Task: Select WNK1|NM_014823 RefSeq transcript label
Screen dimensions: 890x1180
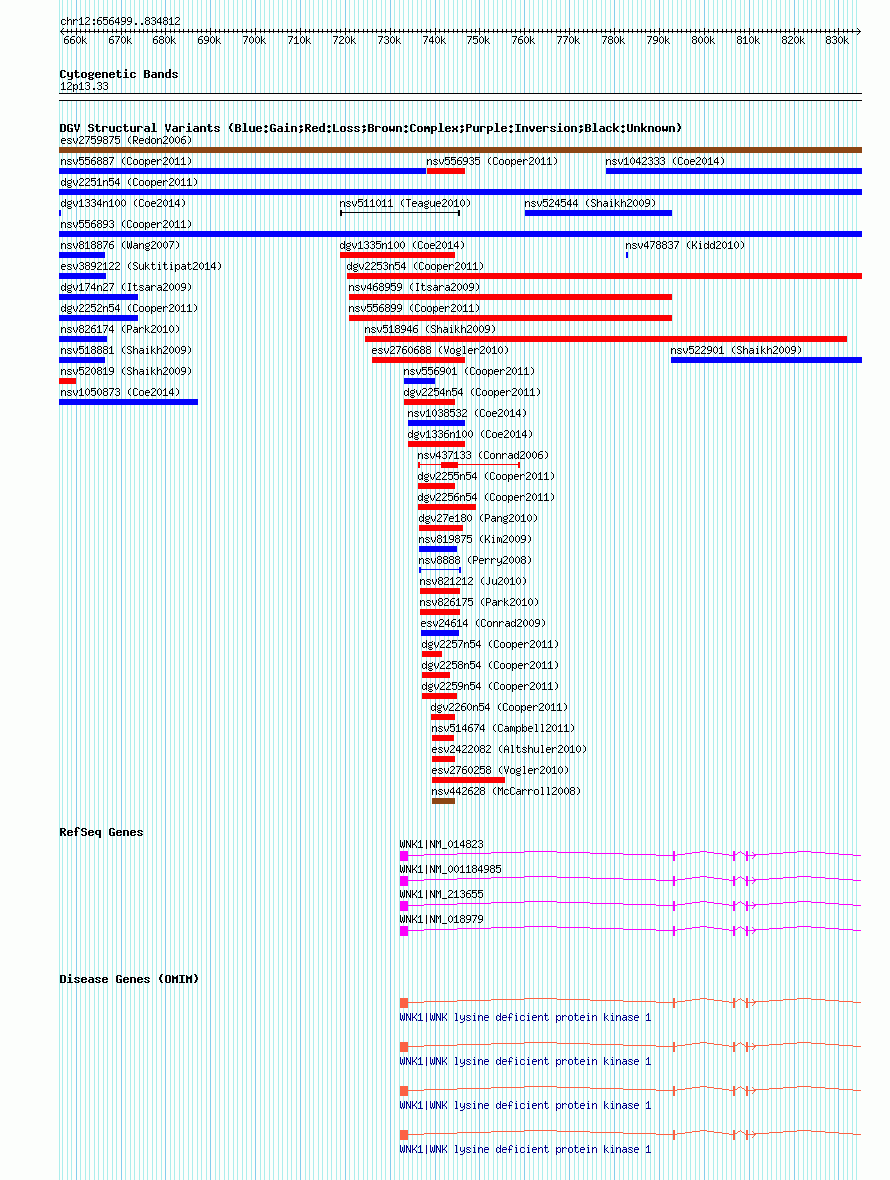Action: [x=441, y=845]
